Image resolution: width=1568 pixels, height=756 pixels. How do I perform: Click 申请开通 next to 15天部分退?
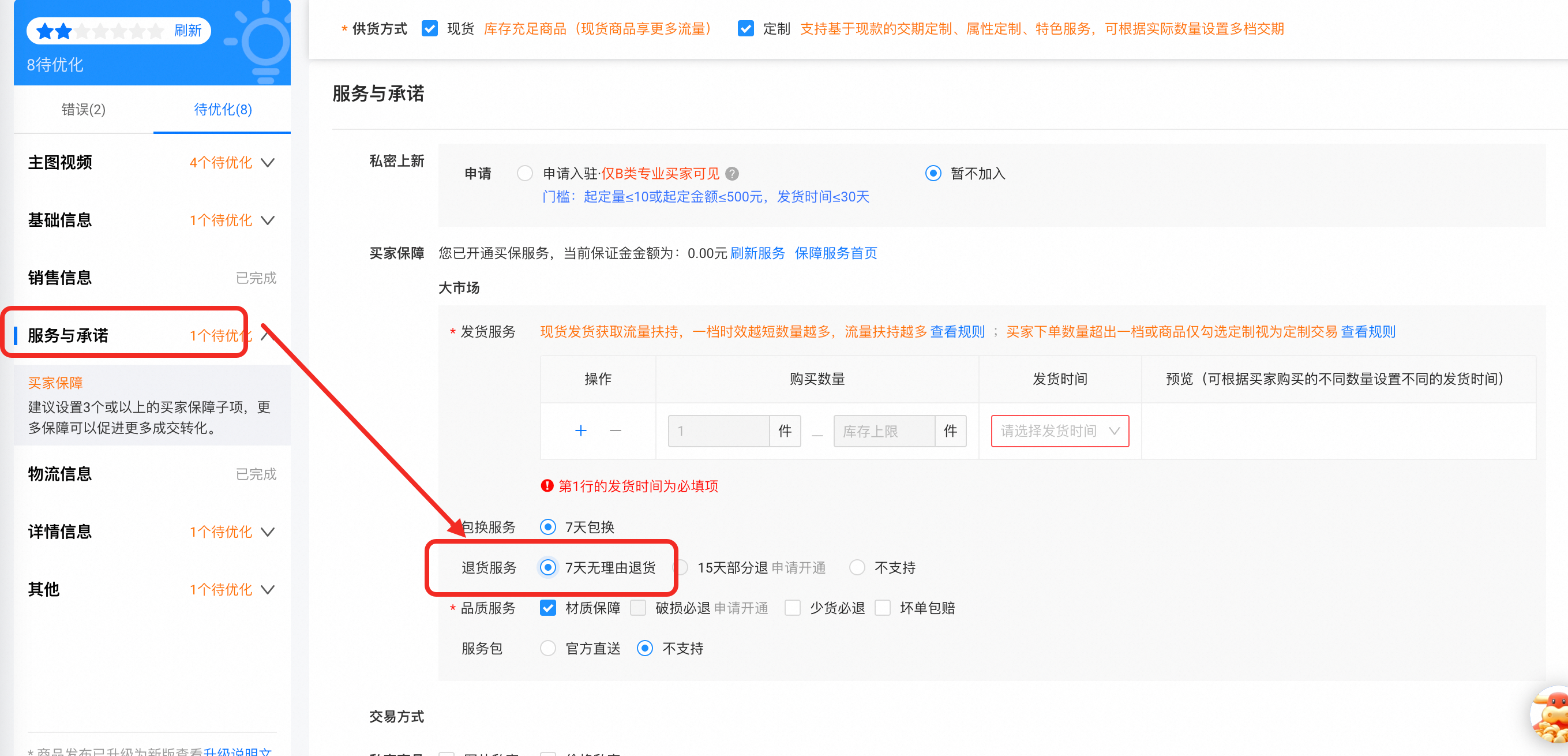click(x=798, y=568)
